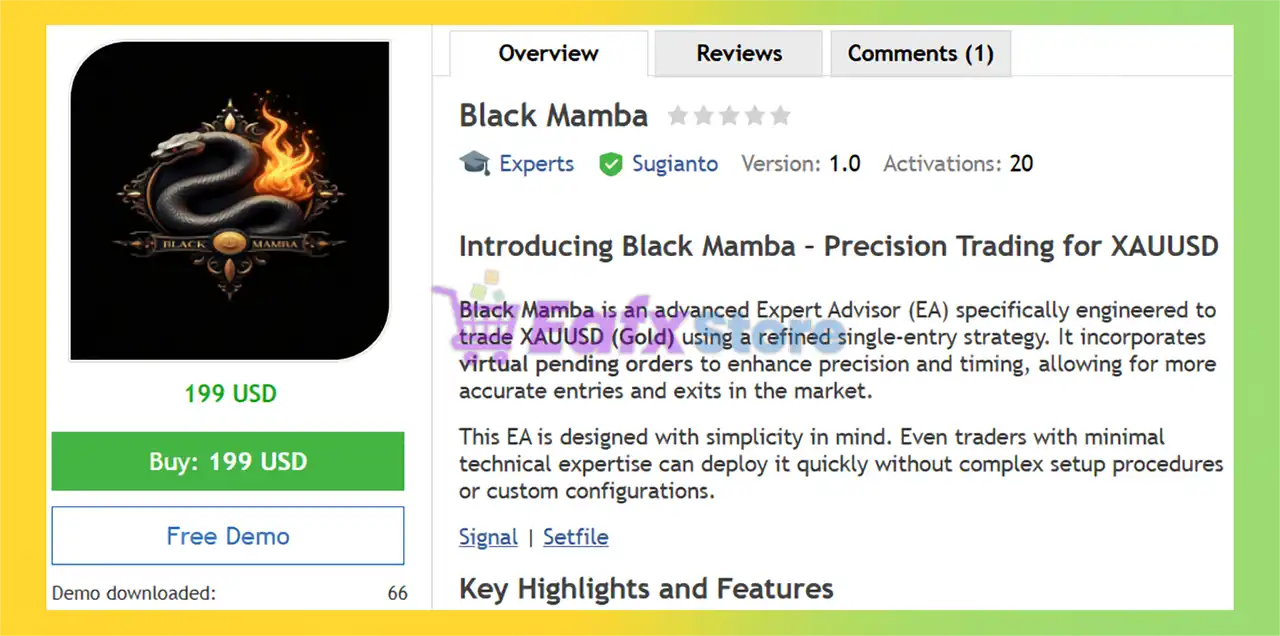Screen dimensions: 1280x636
Task: Rate one star on the first star
Action: [x=678, y=116]
